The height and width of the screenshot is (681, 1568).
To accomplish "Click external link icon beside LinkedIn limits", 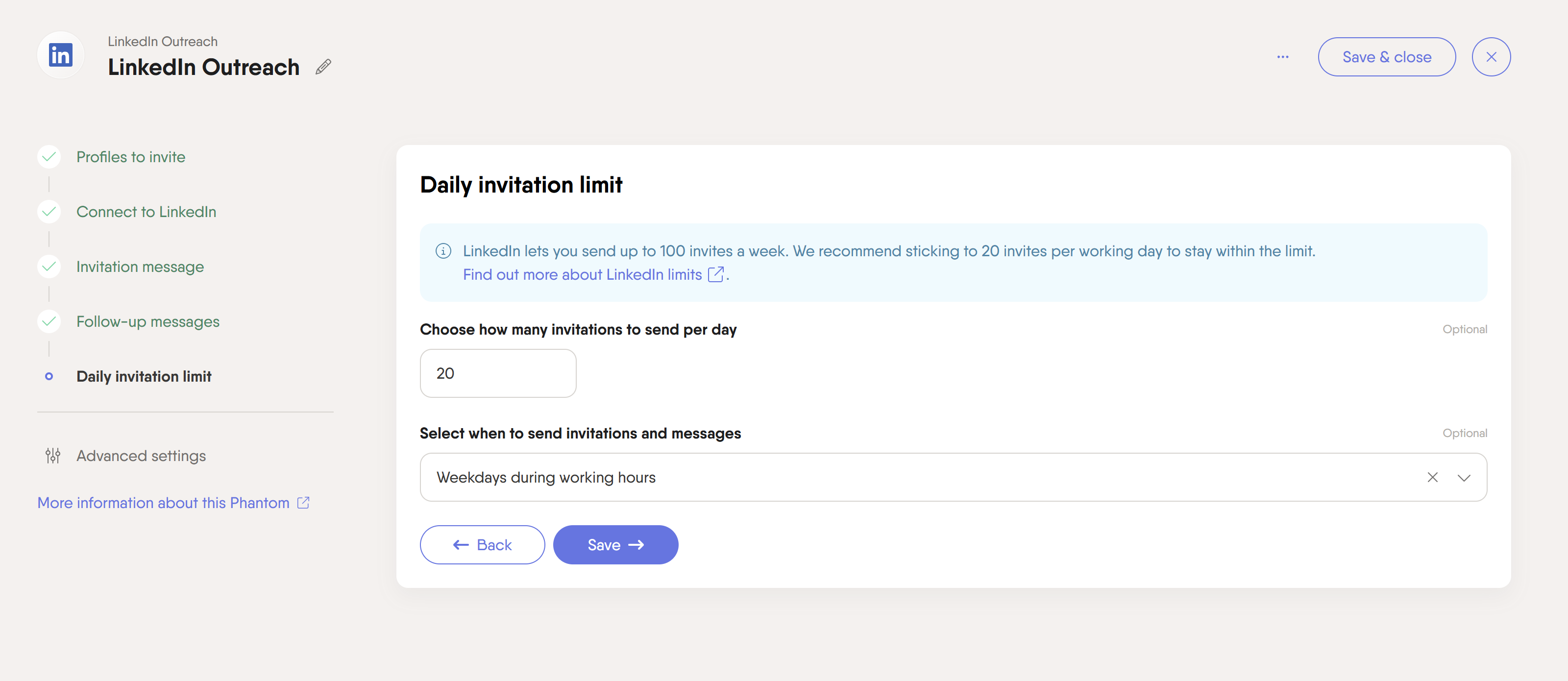I will (715, 274).
